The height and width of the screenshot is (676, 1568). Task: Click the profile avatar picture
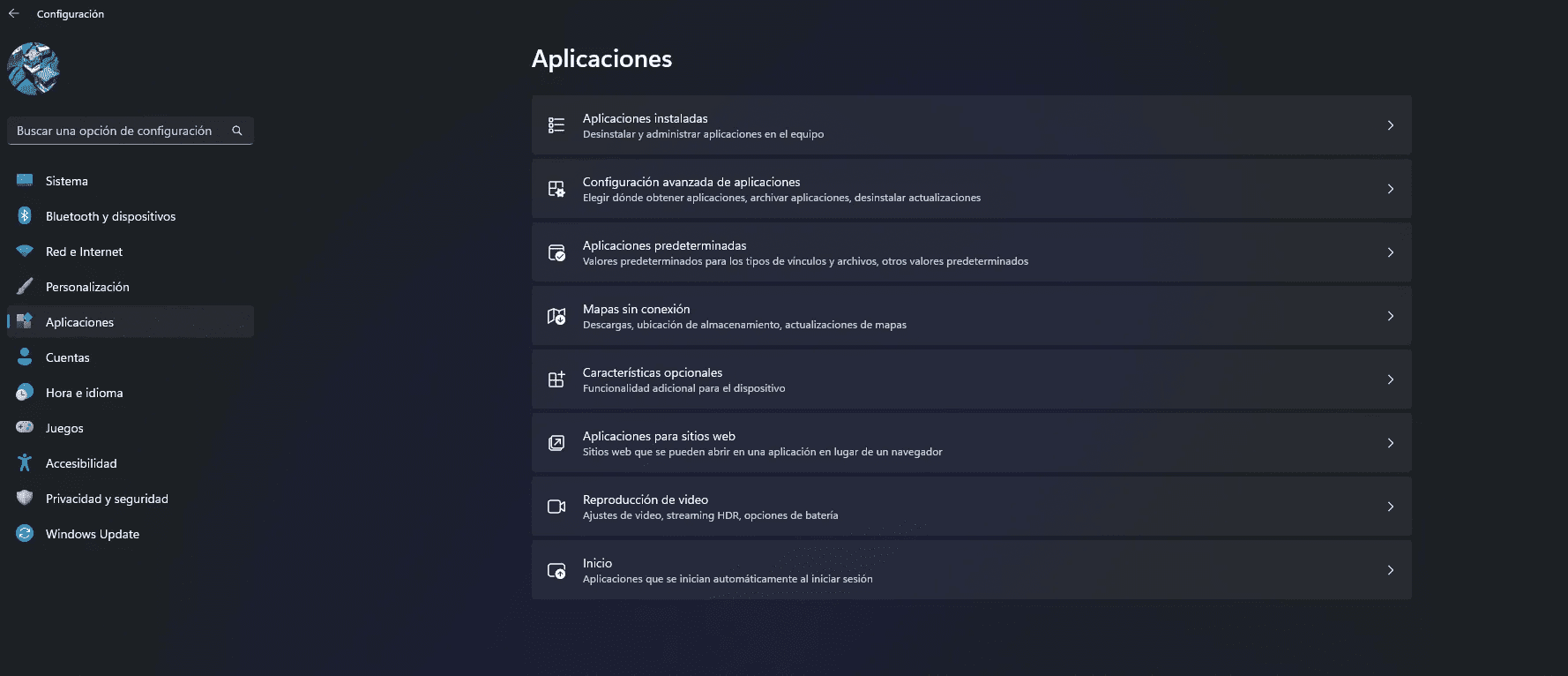[x=34, y=69]
